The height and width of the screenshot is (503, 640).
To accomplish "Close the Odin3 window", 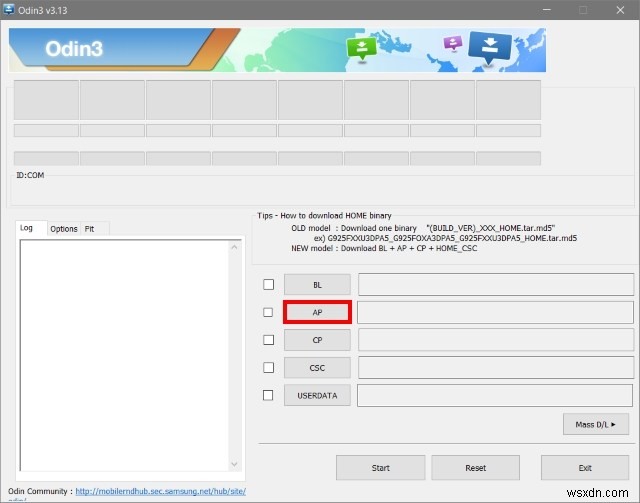I will pyautogui.click(x=620, y=10).
